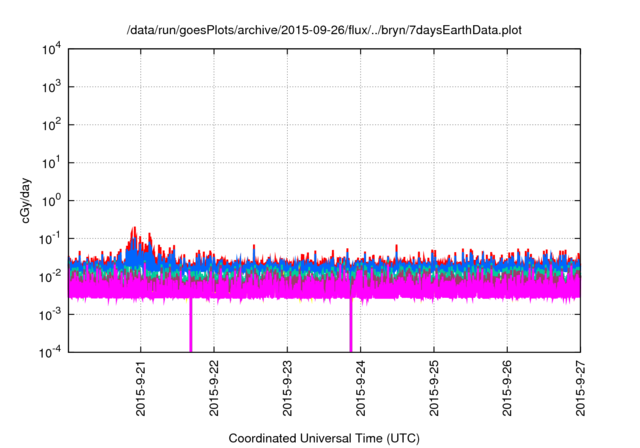Click the 10^1 y-axis tick label
Screen dimensions: 640x448
(52, 162)
